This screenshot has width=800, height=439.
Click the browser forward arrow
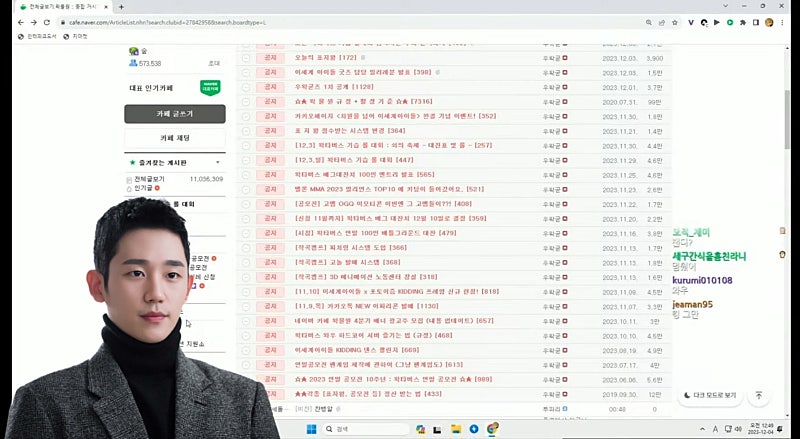tap(34, 22)
